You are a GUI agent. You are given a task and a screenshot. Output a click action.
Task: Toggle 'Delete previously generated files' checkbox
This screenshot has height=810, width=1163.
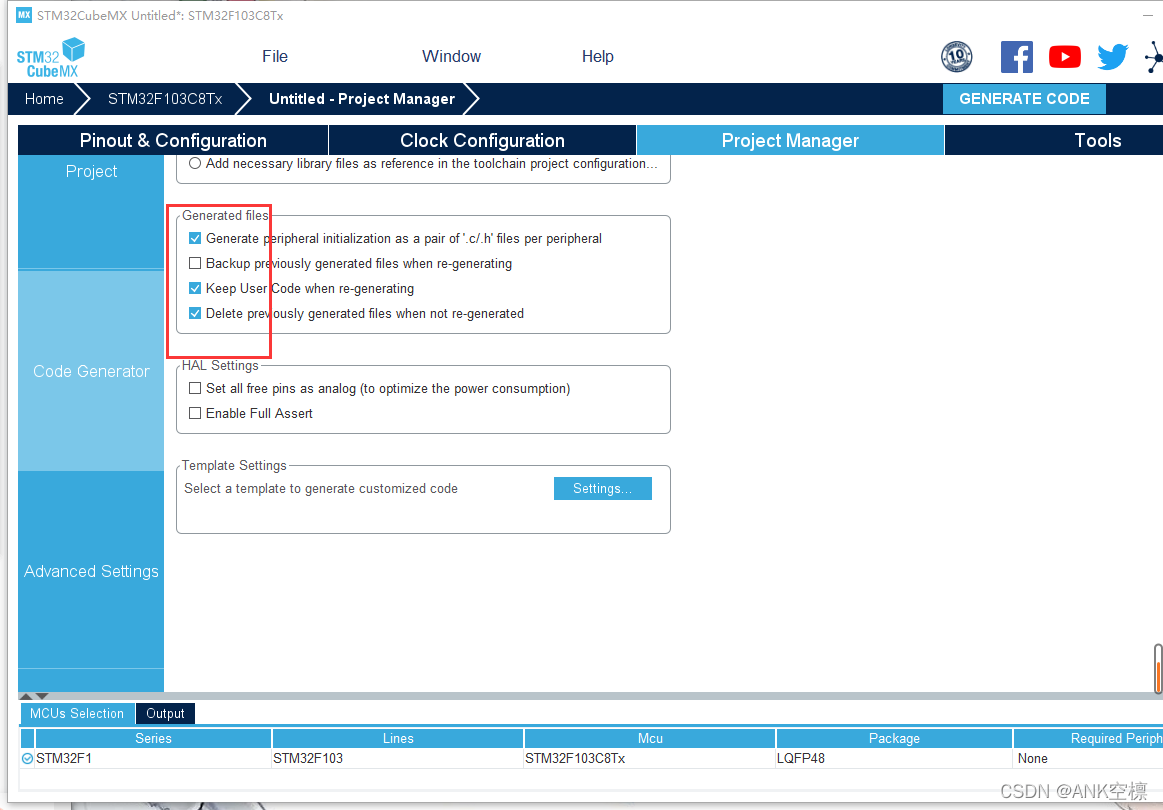[x=195, y=313]
